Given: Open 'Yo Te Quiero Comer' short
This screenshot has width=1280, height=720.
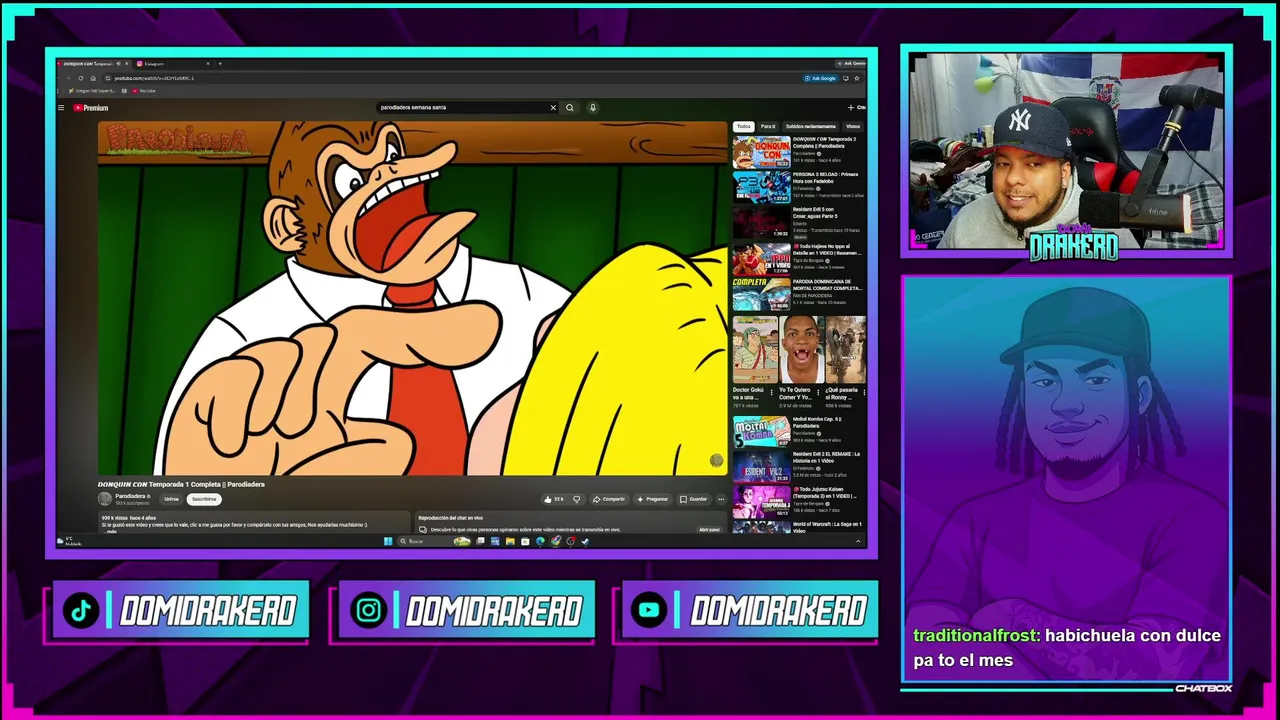Looking at the screenshot, I should point(800,350).
